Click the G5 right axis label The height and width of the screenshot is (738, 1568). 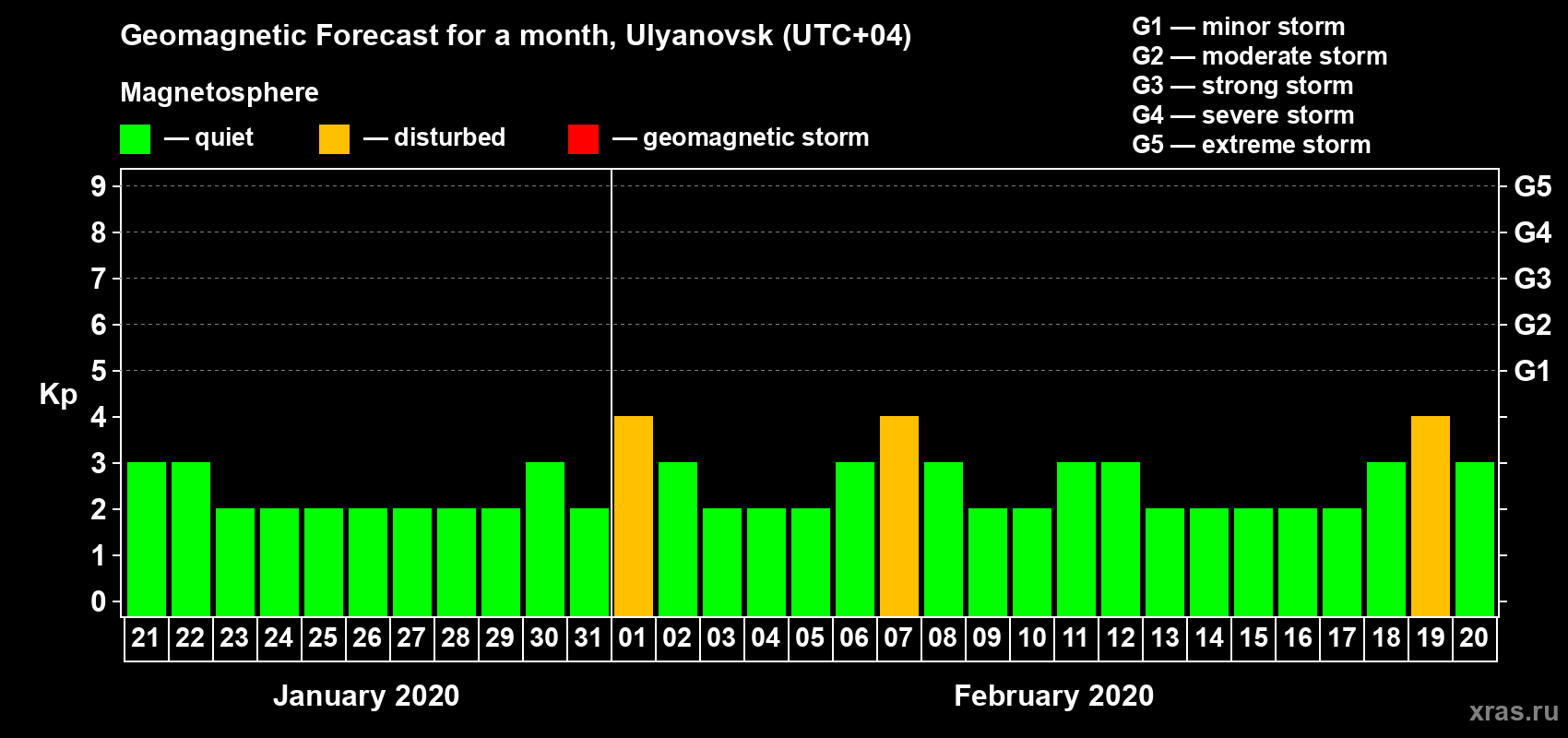(x=1533, y=186)
